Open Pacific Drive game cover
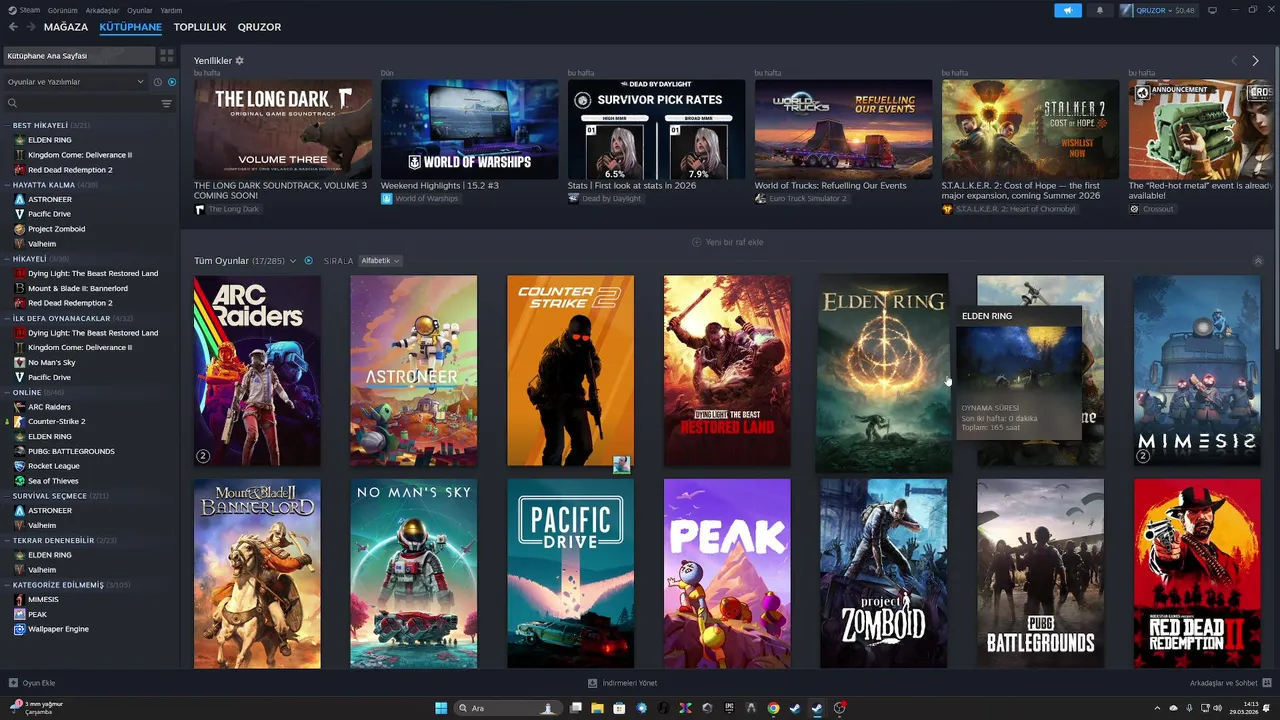This screenshot has height=720, width=1280. pos(570,573)
